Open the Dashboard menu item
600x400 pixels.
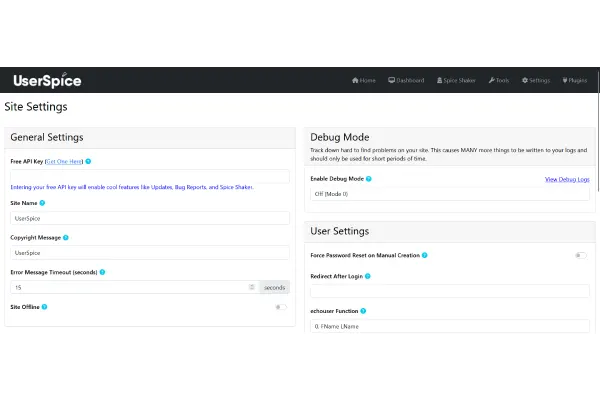tap(406, 80)
